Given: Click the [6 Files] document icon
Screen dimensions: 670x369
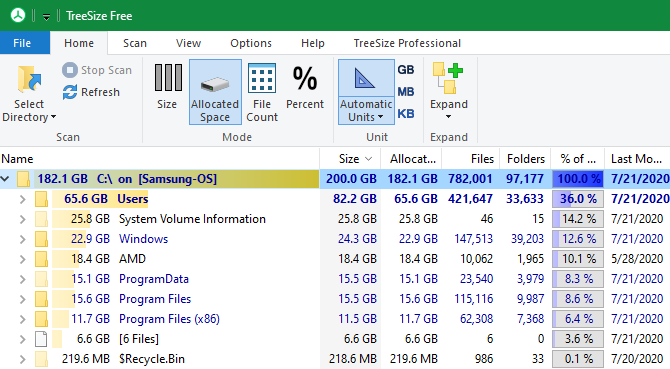Looking at the screenshot, I should (x=41, y=339).
